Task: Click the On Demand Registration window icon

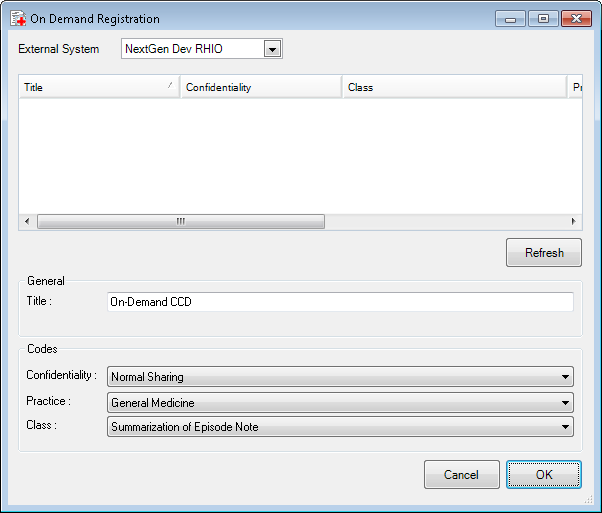Action: [18, 18]
